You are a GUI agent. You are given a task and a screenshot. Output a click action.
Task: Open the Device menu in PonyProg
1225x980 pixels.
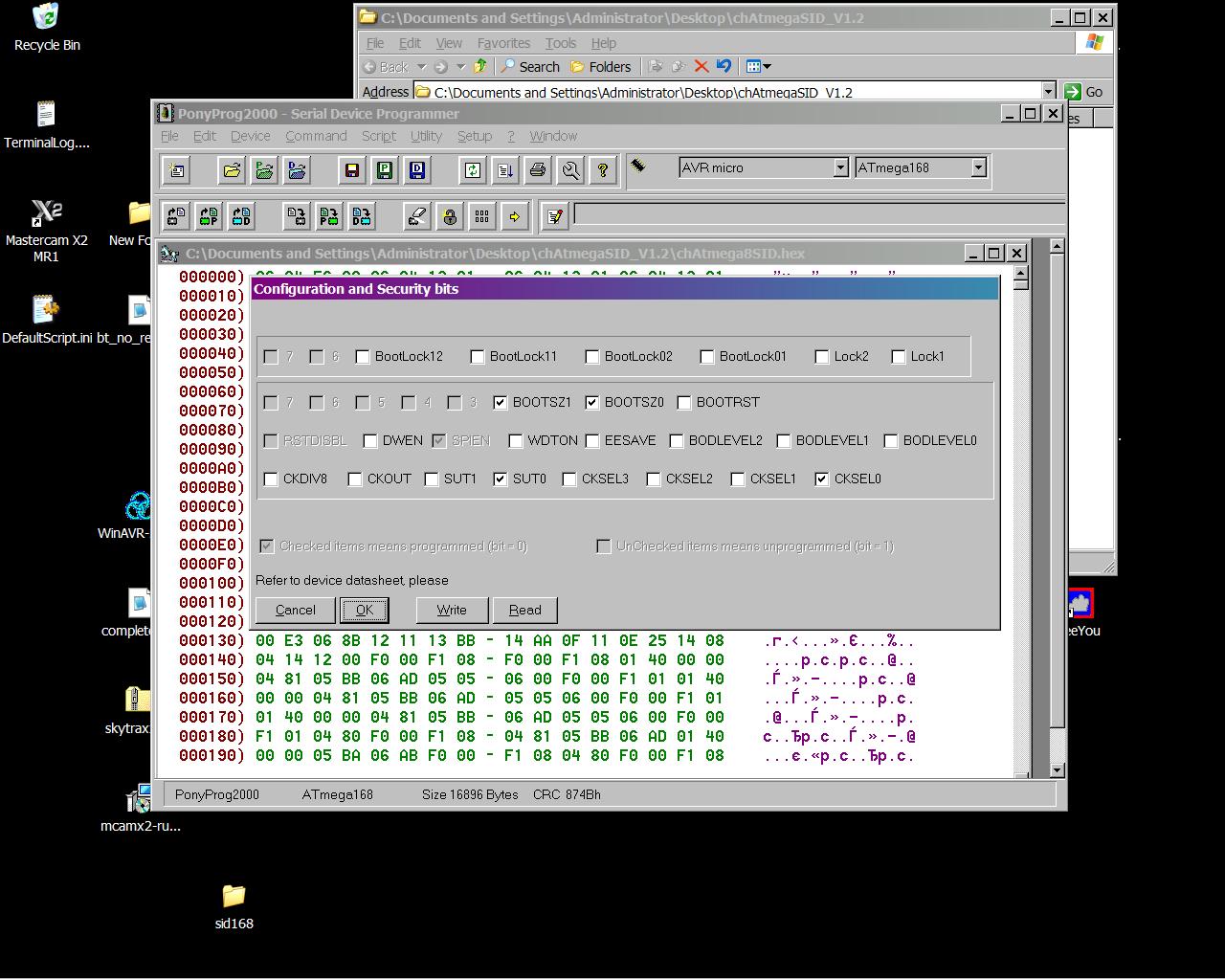point(251,136)
